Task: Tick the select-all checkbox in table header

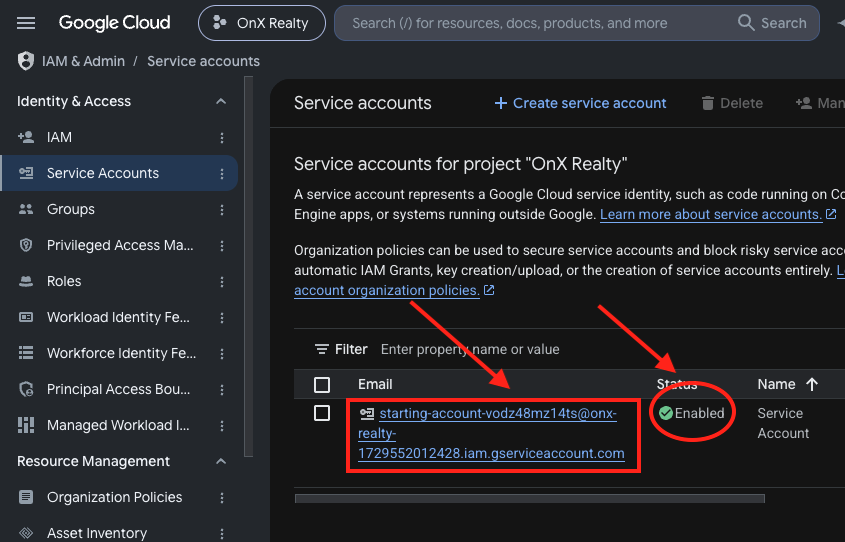Action: [x=322, y=385]
